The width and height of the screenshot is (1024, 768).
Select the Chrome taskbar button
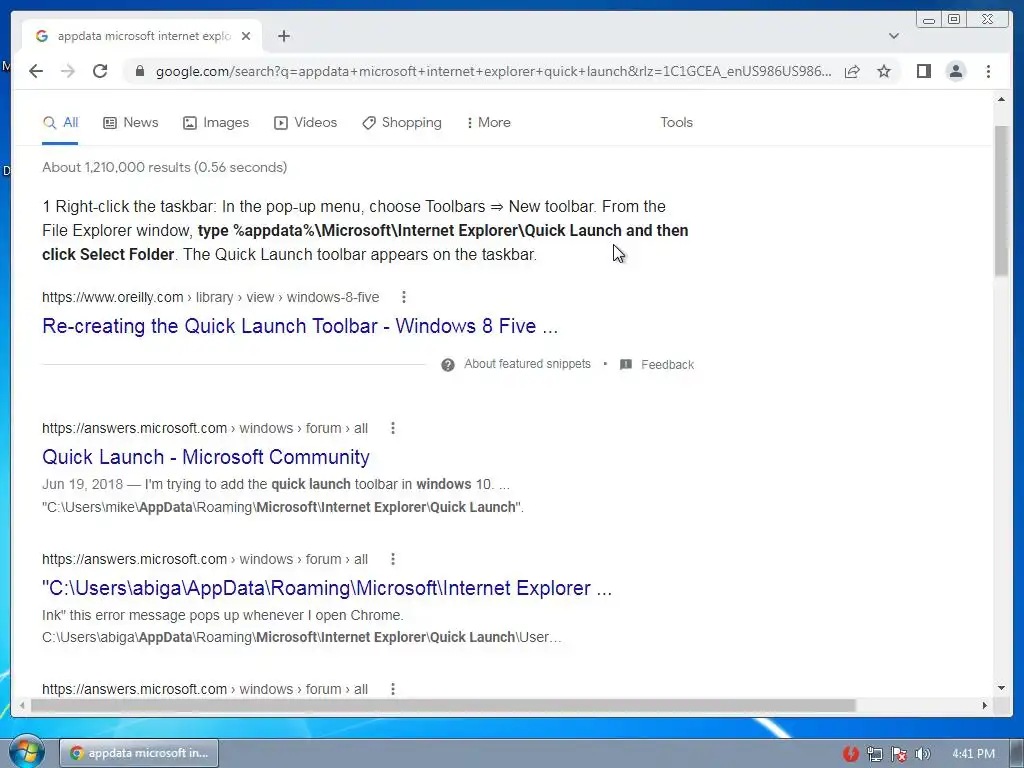pos(139,753)
